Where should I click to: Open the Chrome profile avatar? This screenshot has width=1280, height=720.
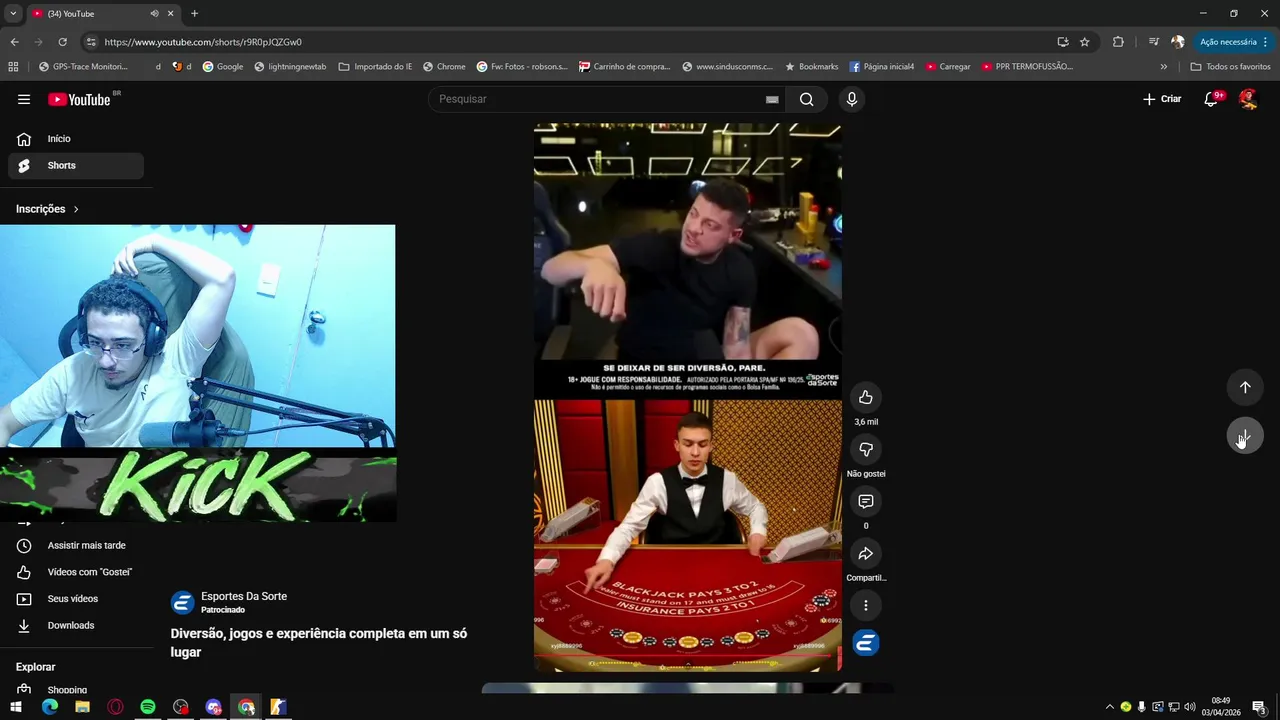click(x=1178, y=42)
